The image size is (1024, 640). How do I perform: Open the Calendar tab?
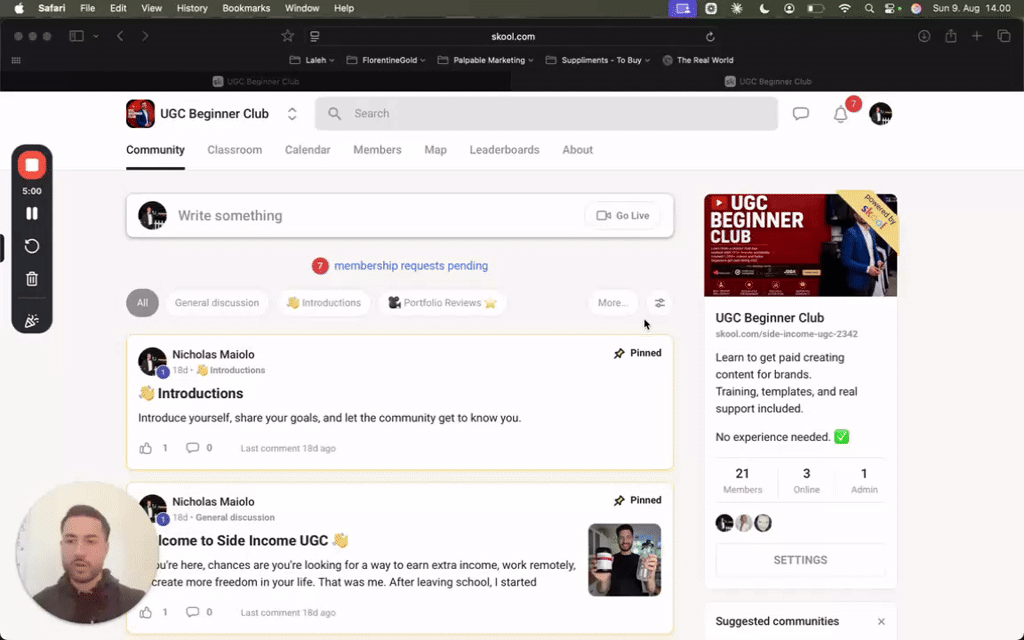click(308, 150)
